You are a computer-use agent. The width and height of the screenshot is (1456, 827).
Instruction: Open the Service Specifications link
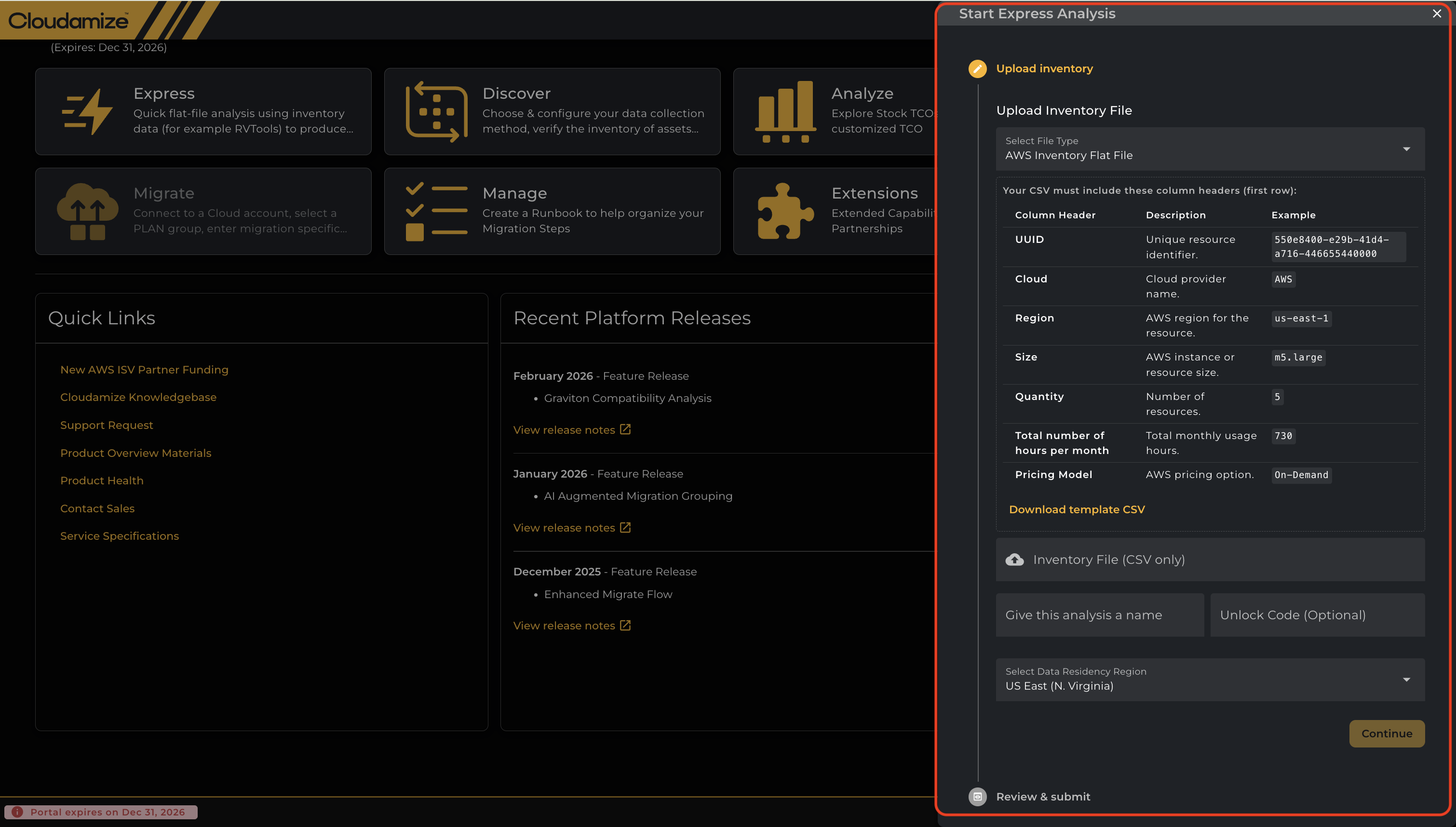pyautogui.click(x=119, y=535)
